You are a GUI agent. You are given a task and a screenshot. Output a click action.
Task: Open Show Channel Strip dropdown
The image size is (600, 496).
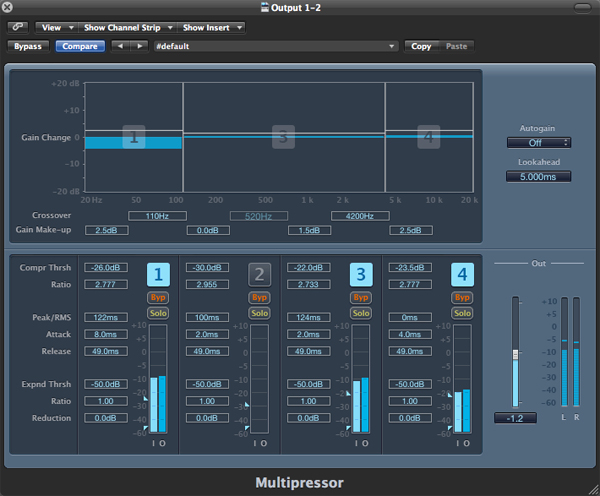(x=128, y=28)
